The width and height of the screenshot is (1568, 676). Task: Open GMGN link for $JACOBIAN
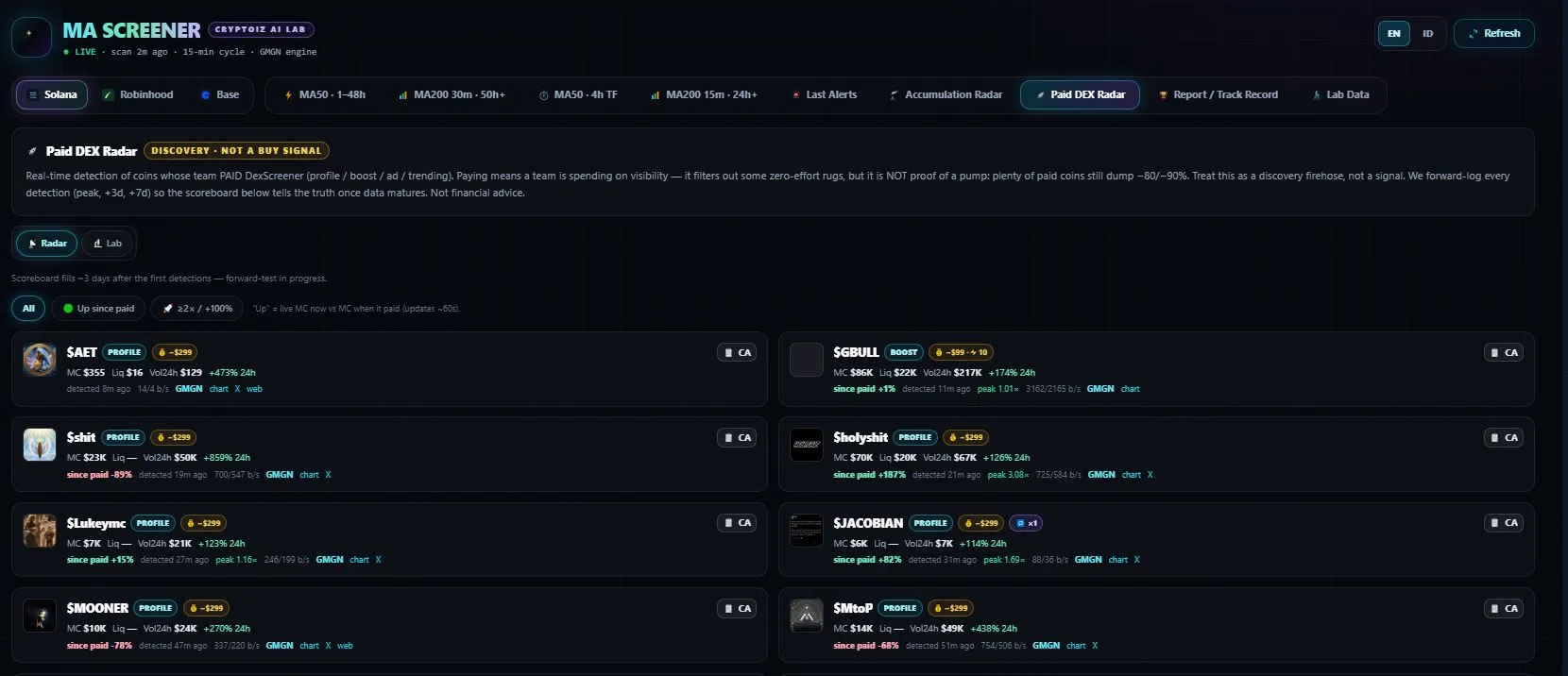tap(1088, 560)
